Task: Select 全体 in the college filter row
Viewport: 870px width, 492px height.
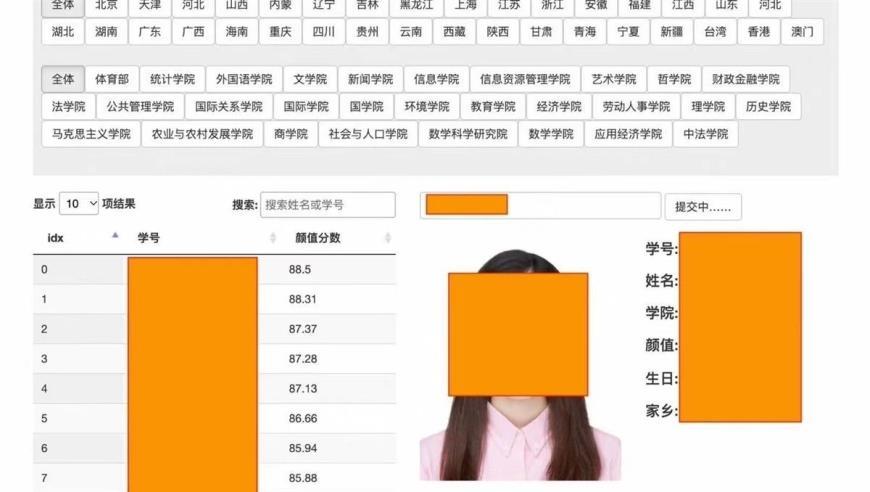Action: pos(63,79)
